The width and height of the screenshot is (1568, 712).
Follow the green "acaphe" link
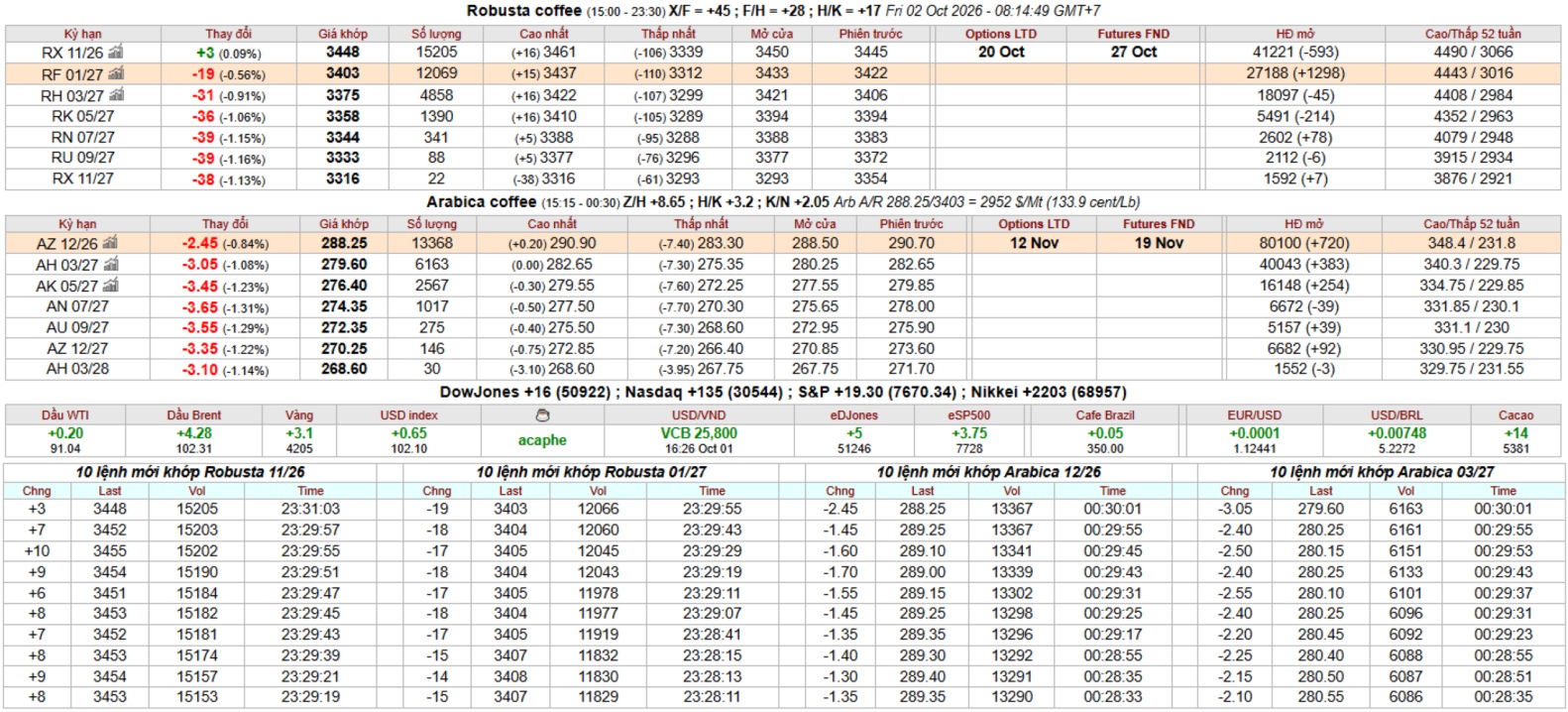542,440
